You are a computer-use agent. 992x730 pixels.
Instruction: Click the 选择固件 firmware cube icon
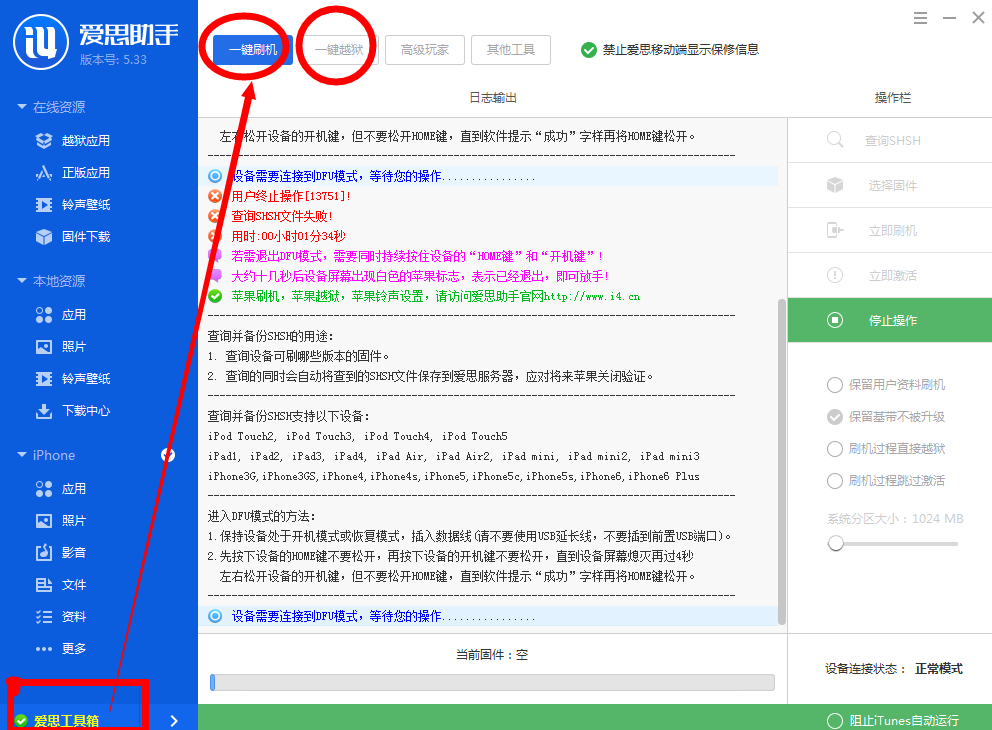pyautogui.click(x=836, y=184)
